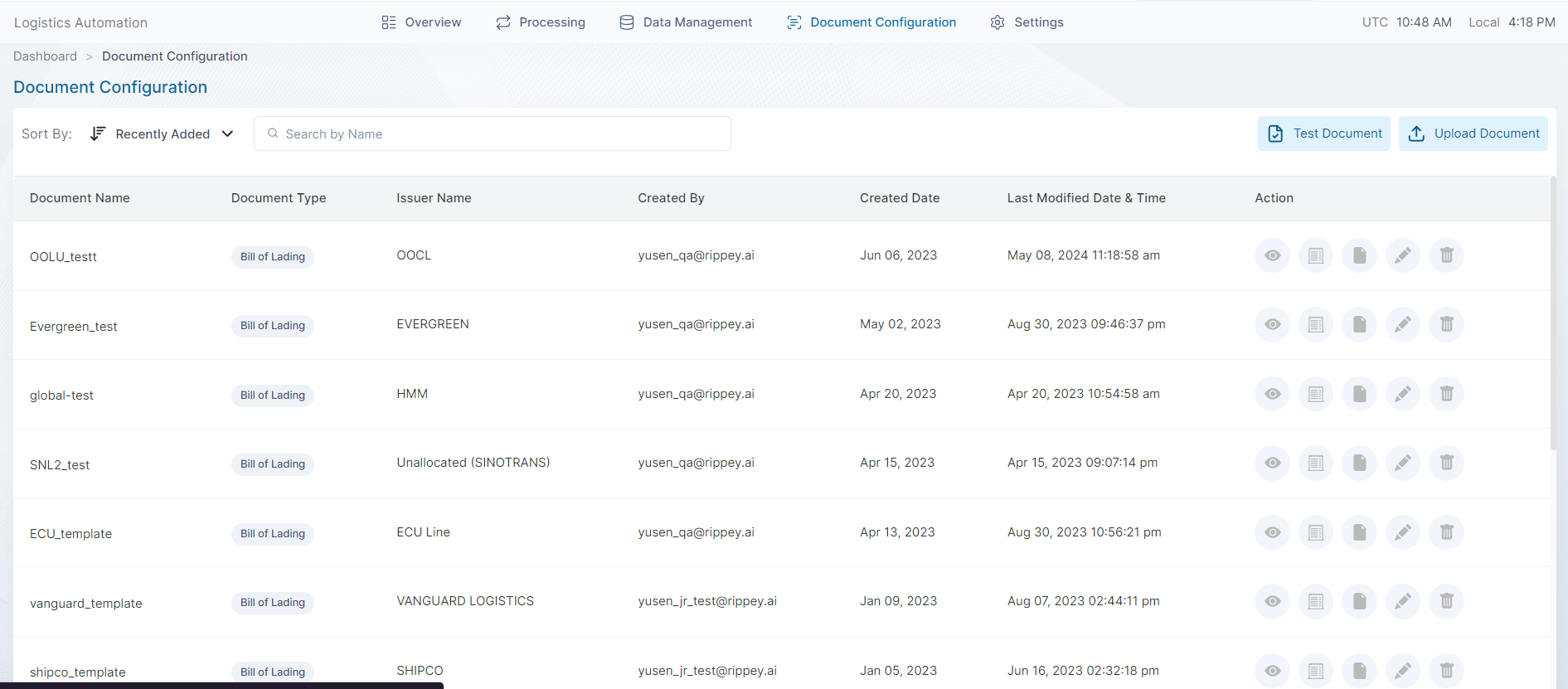
Task: Go to the Processing tab
Action: [541, 22]
